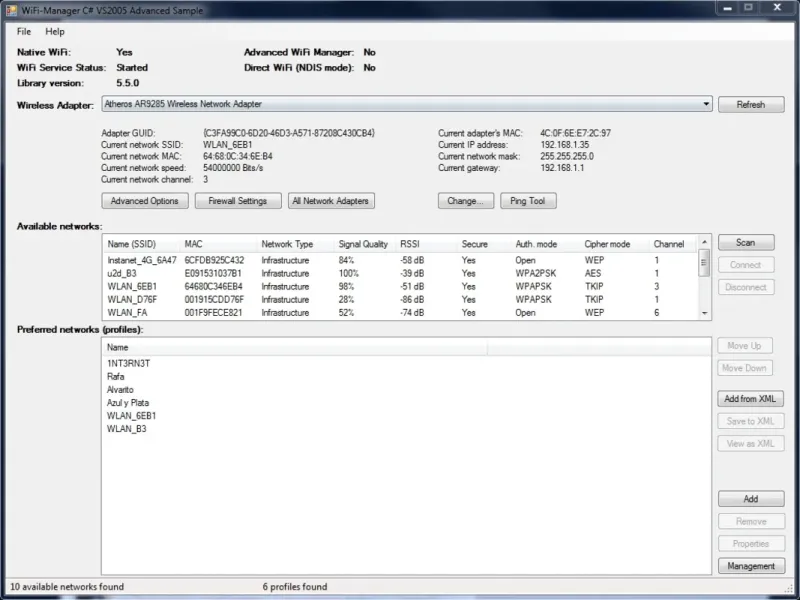
Task: Click the Refresh button
Action: click(x=751, y=105)
